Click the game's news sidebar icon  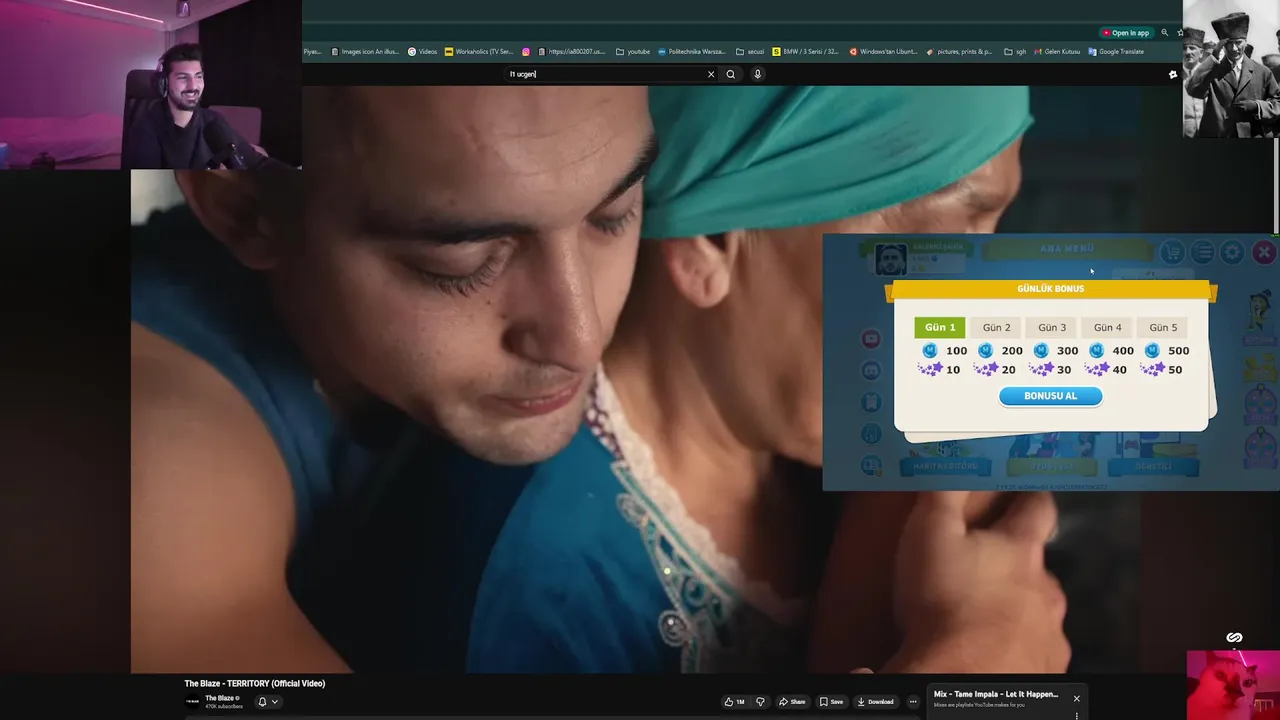(x=871, y=465)
